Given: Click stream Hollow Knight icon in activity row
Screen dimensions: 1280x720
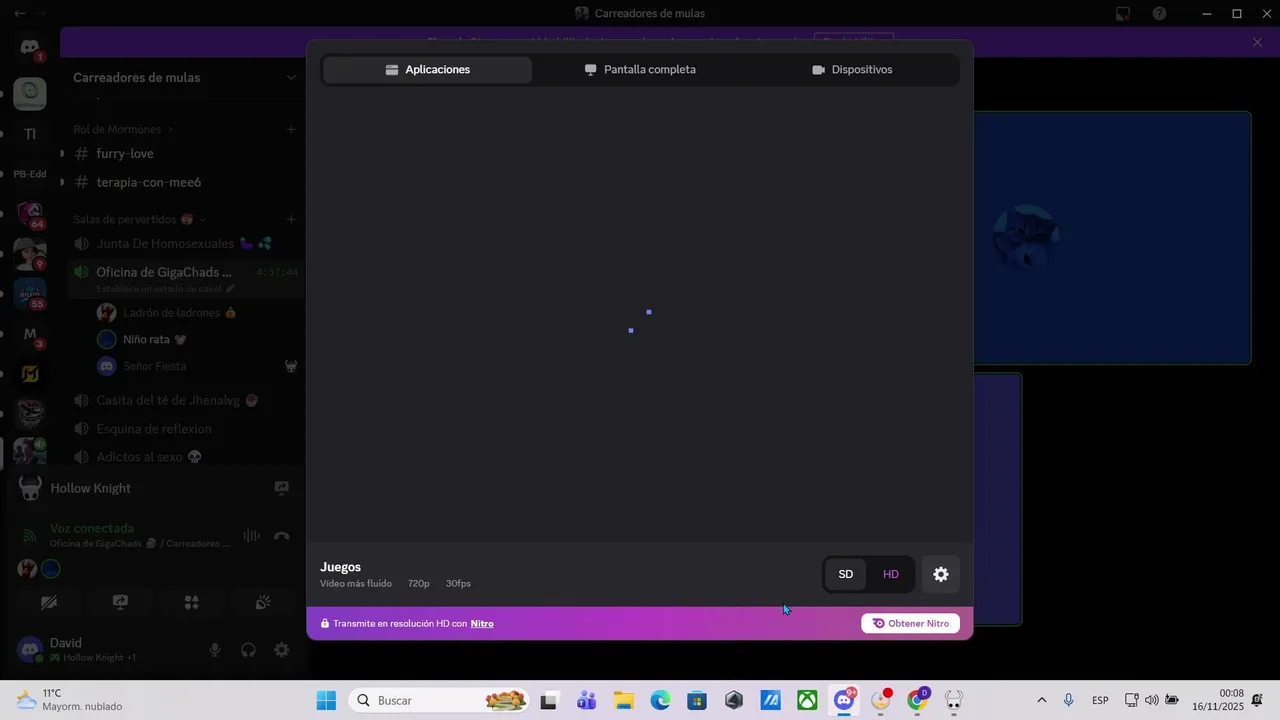Looking at the screenshot, I should pos(282,488).
